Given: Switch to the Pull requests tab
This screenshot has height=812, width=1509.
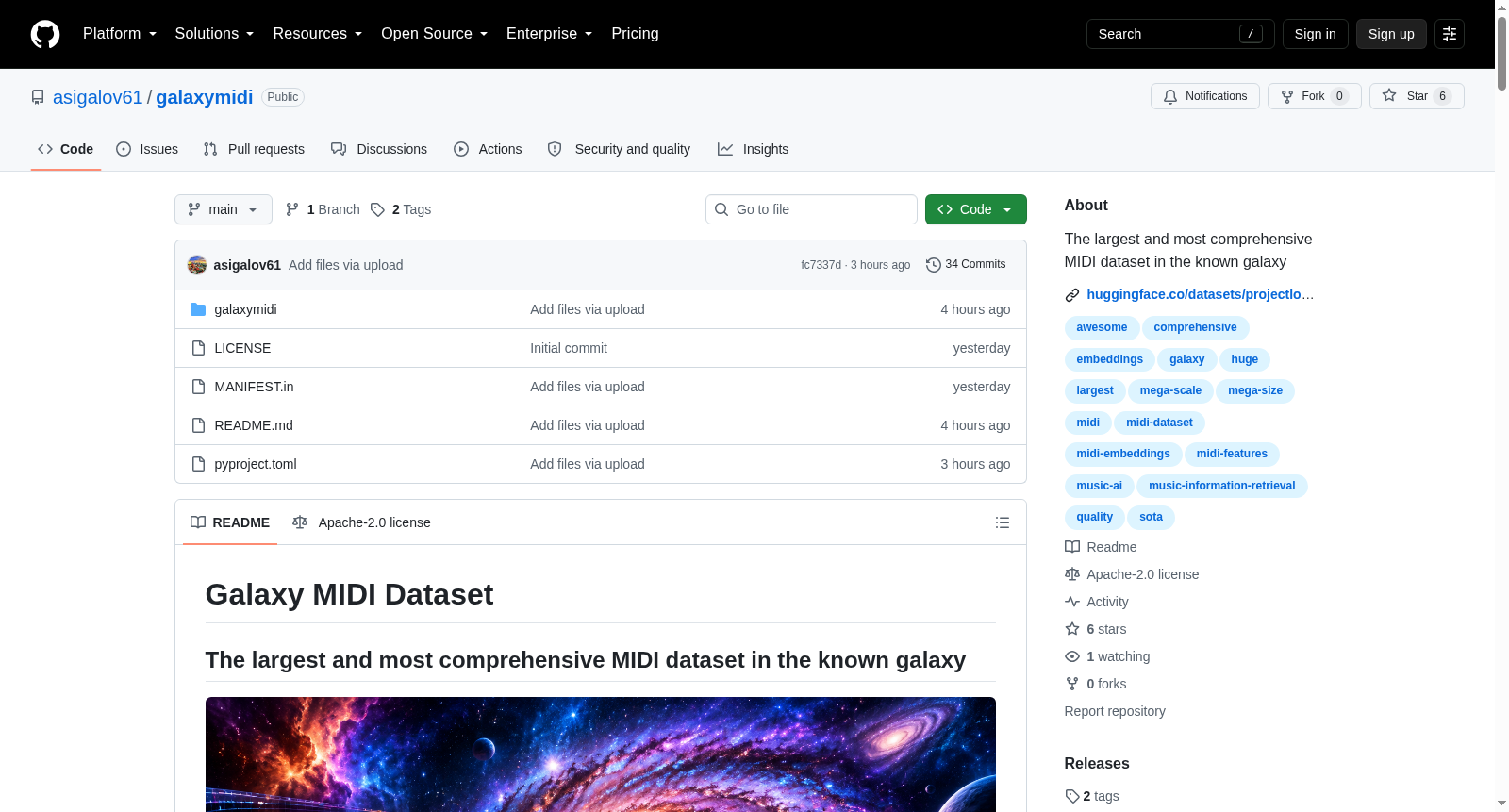Looking at the screenshot, I should 254,149.
